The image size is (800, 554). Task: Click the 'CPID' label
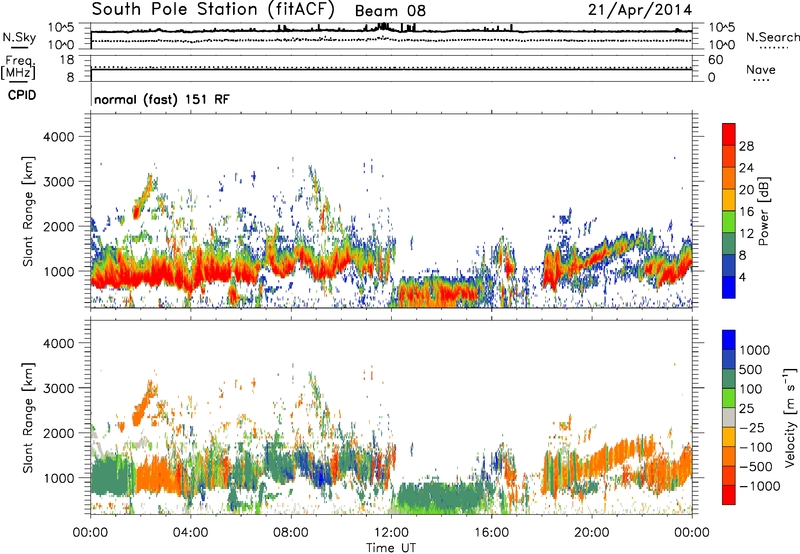[x=22, y=95]
